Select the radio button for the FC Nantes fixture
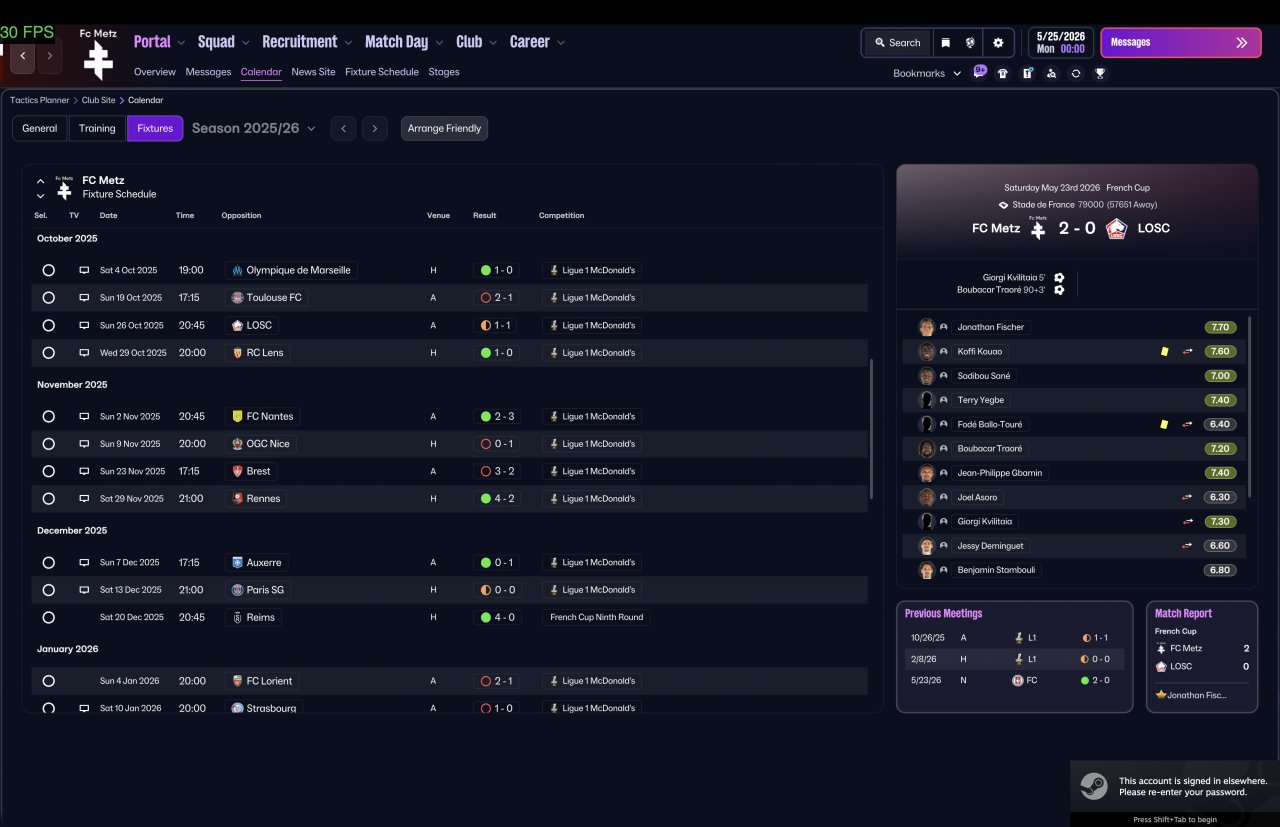The height and width of the screenshot is (827, 1280). point(48,416)
